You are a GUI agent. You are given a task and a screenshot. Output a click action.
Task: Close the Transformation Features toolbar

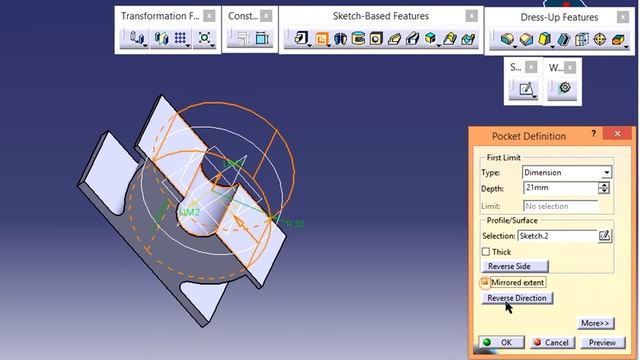[209, 16]
